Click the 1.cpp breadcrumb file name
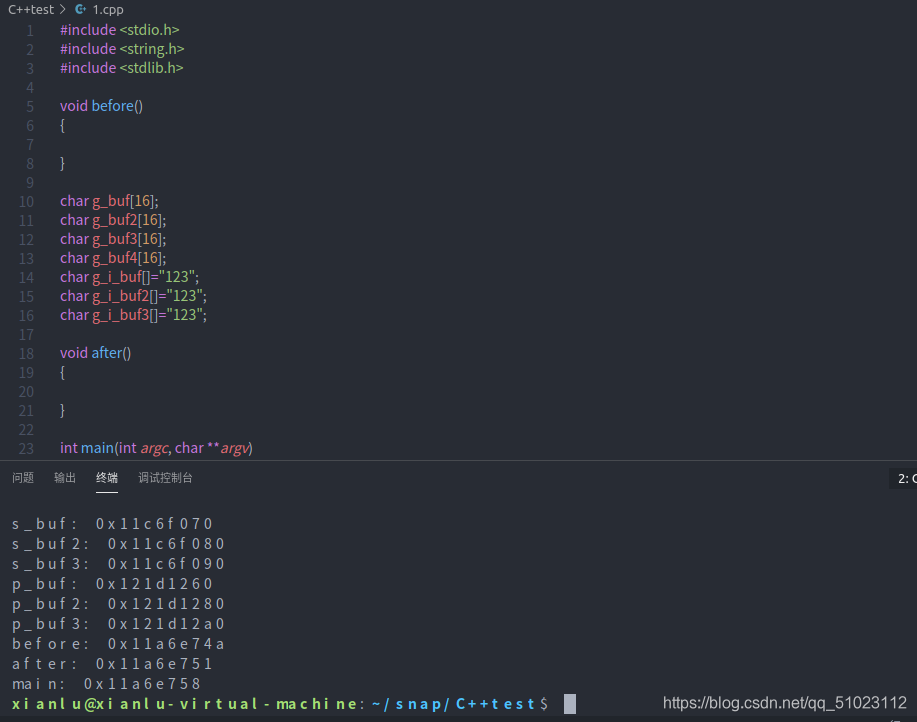The width and height of the screenshot is (917, 722). click(x=108, y=10)
